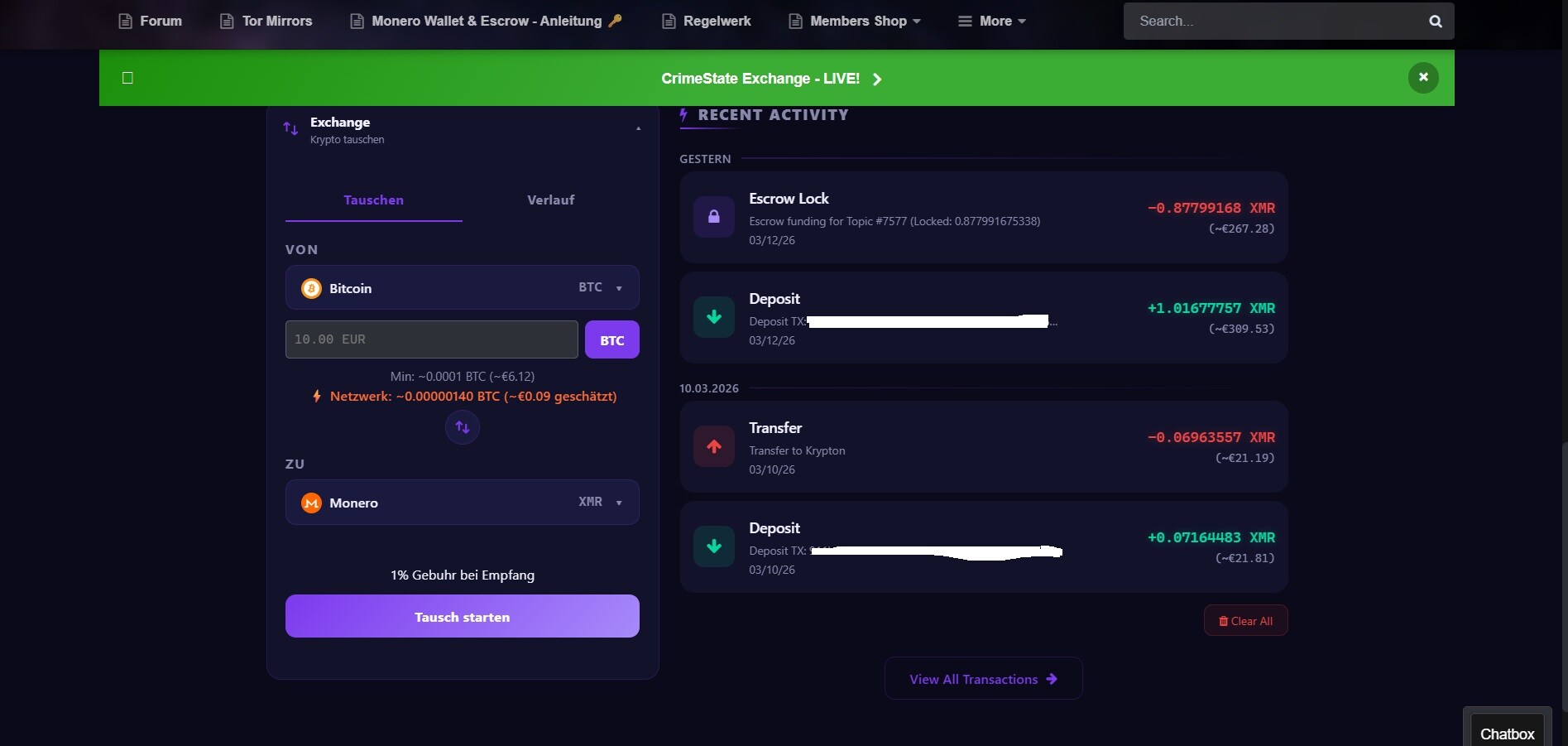The image size is (1568, 746).
Task: Click the lightning icon beside Netzwerk fee
Action: pyautogui.click(x=317, y=396)
